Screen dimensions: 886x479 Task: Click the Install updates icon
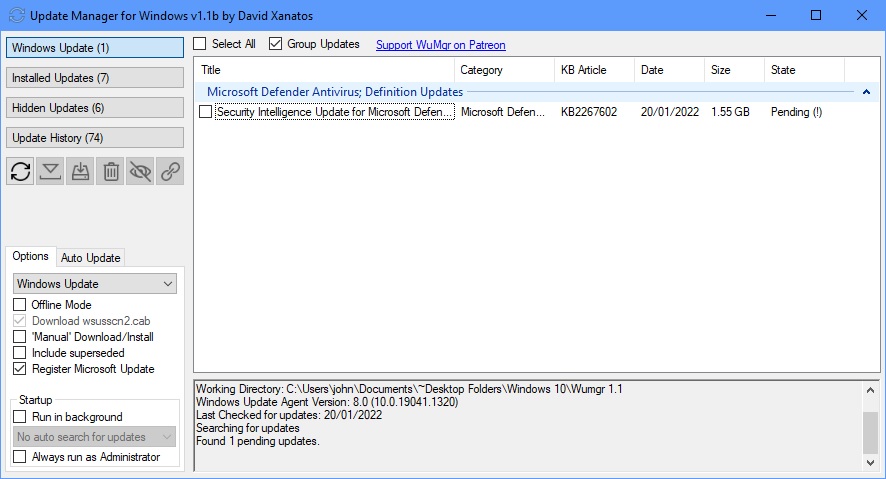80,171
